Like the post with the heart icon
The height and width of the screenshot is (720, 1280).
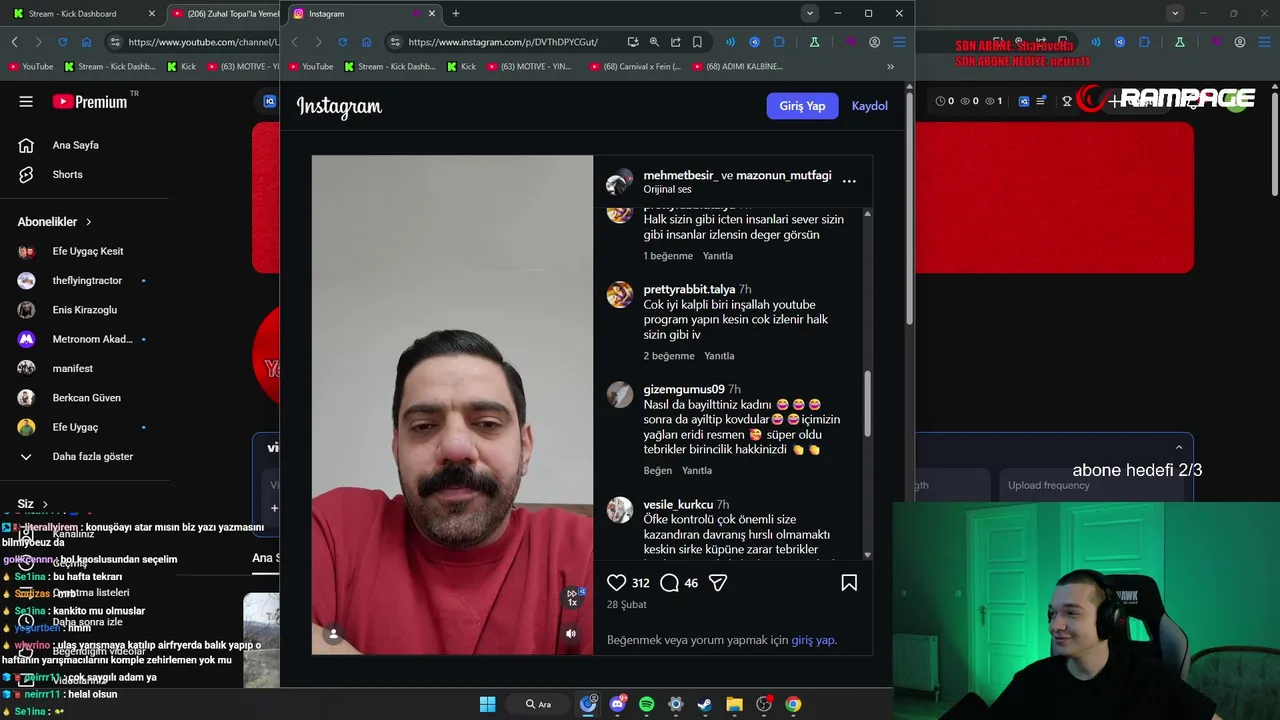[x=617, y=583]
